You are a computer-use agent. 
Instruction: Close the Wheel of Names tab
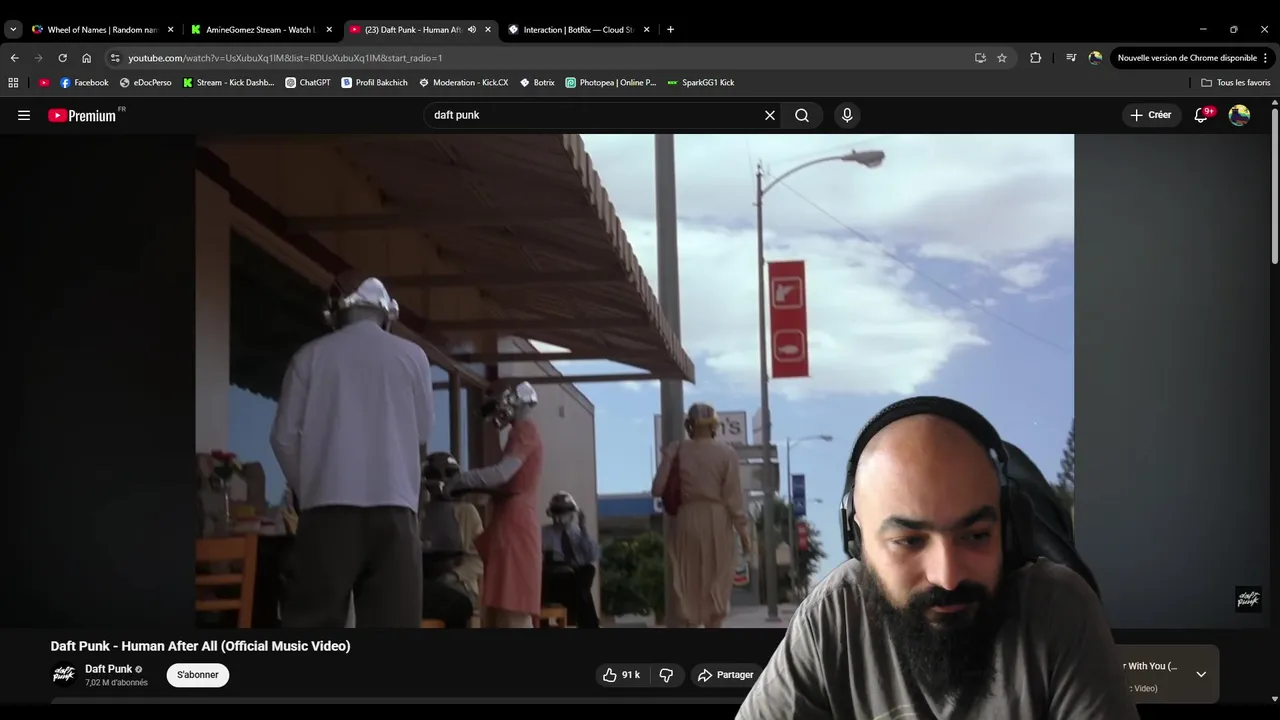(170, 30)
